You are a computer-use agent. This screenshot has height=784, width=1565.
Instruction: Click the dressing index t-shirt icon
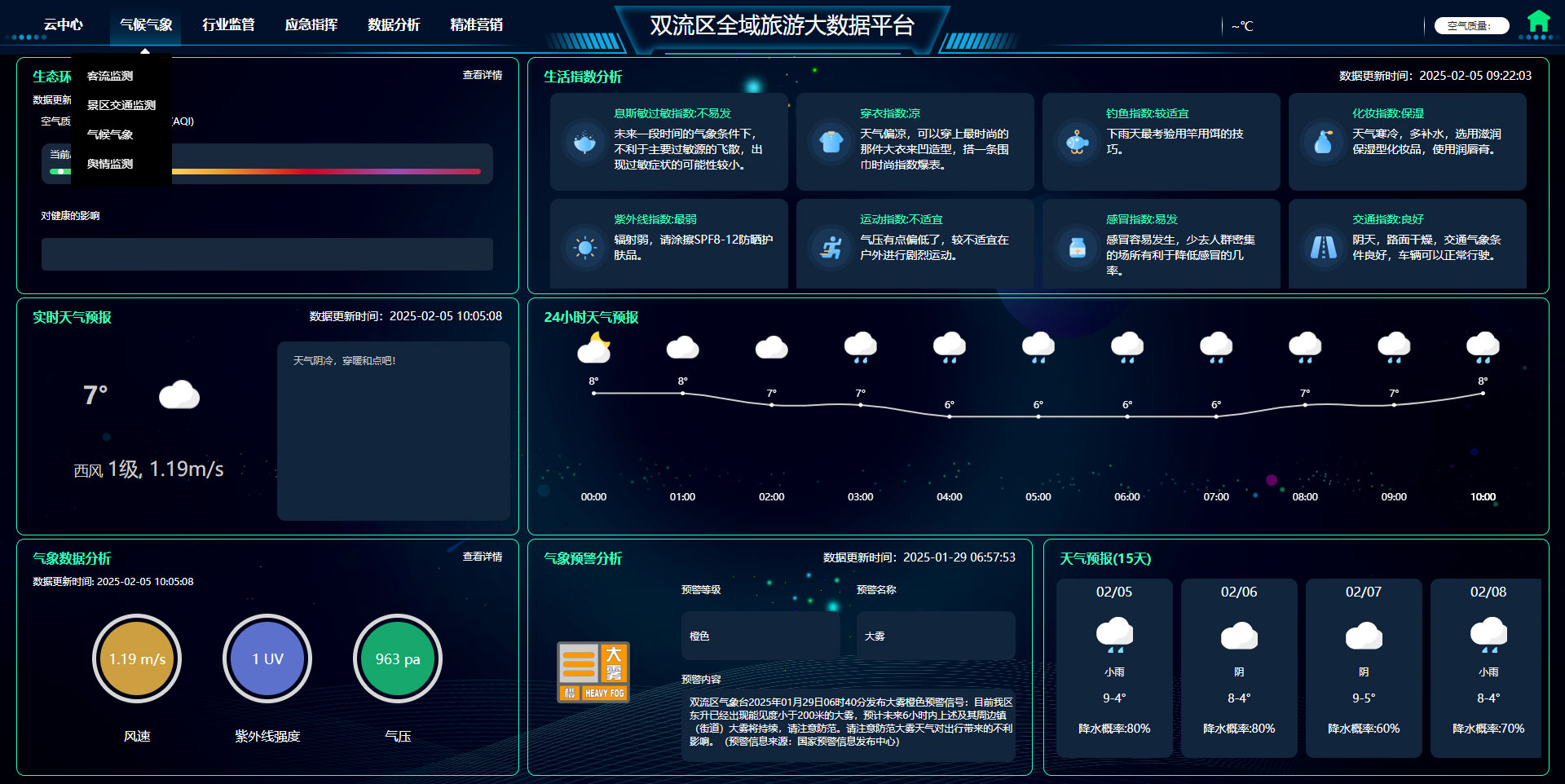click(831, 142)
